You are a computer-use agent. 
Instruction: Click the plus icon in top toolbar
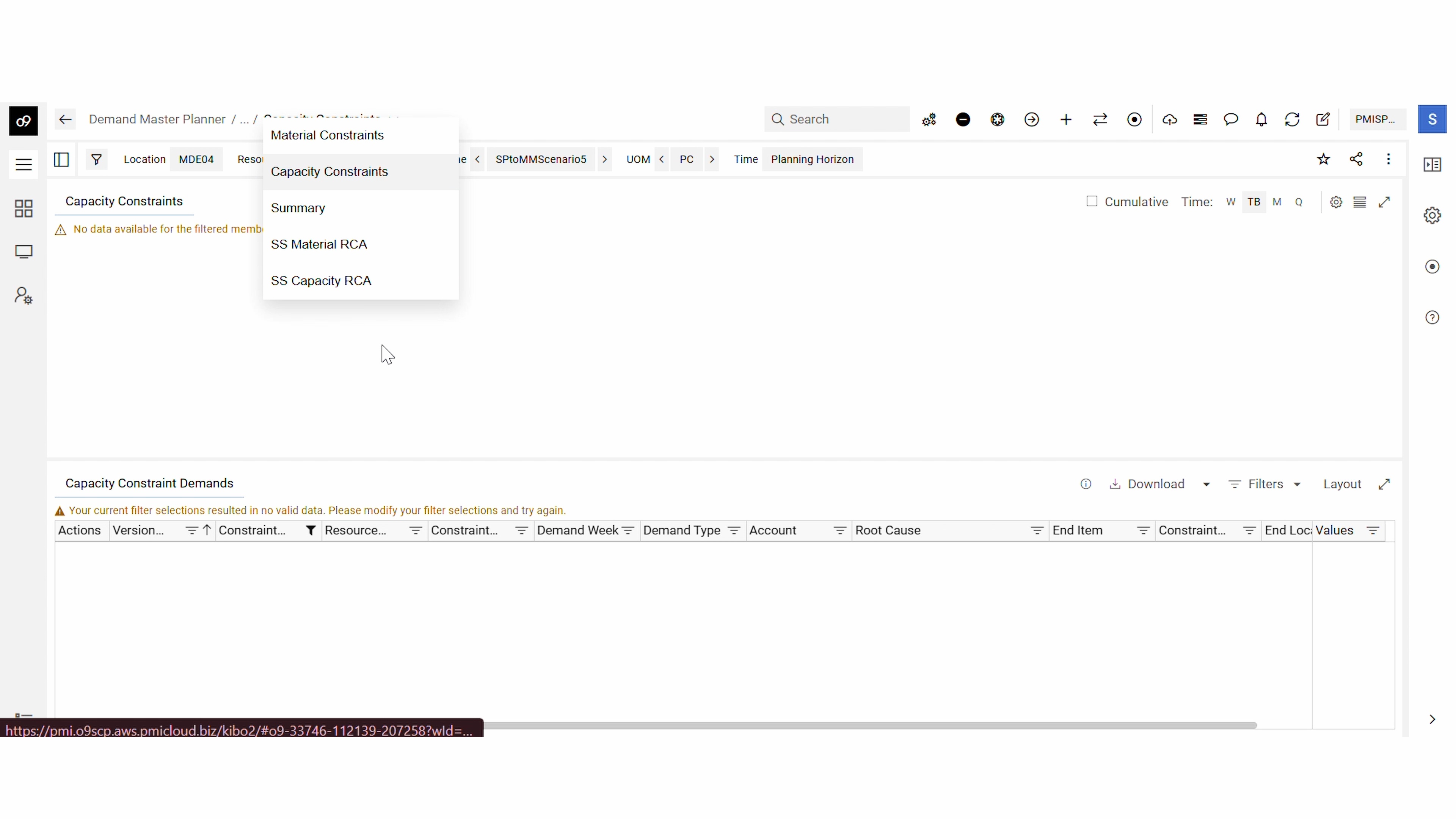1066,119
